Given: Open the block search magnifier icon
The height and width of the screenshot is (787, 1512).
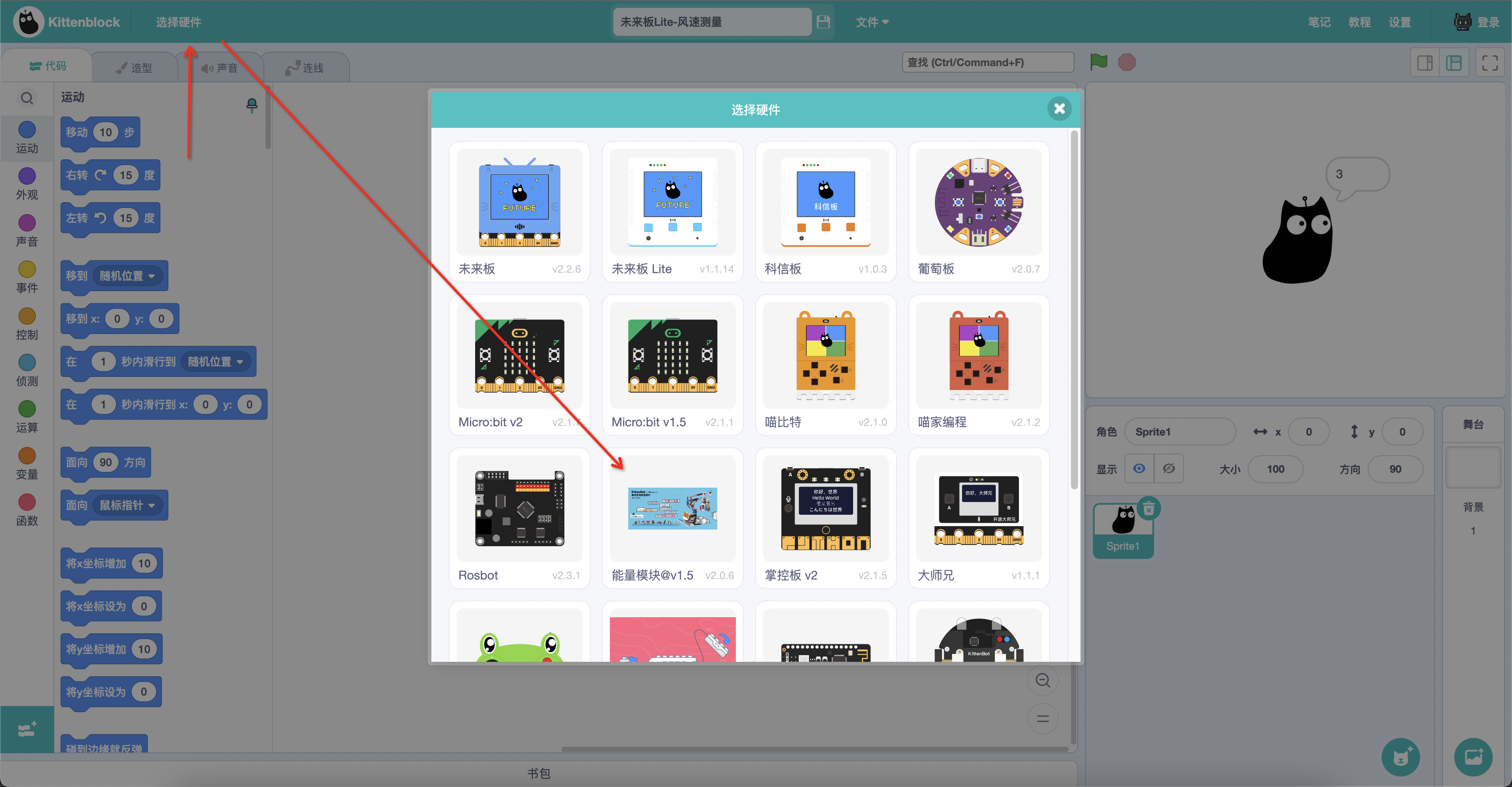Looking at the screenshot, I should click(27, 98).
